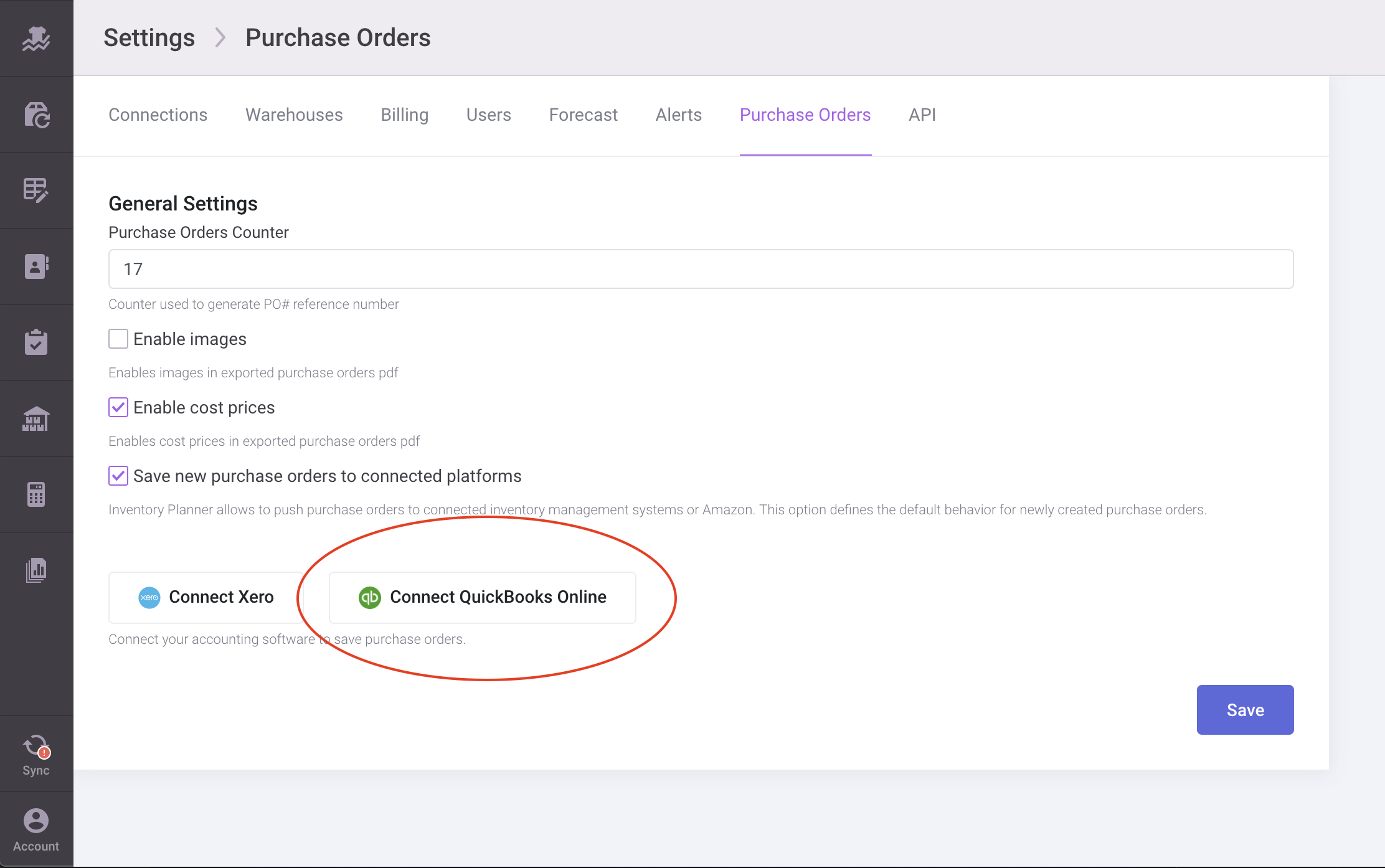The image size is (1385, 868).
Task: Open the contacts book icon in sidebar
Action: click(x=36, y=267)
